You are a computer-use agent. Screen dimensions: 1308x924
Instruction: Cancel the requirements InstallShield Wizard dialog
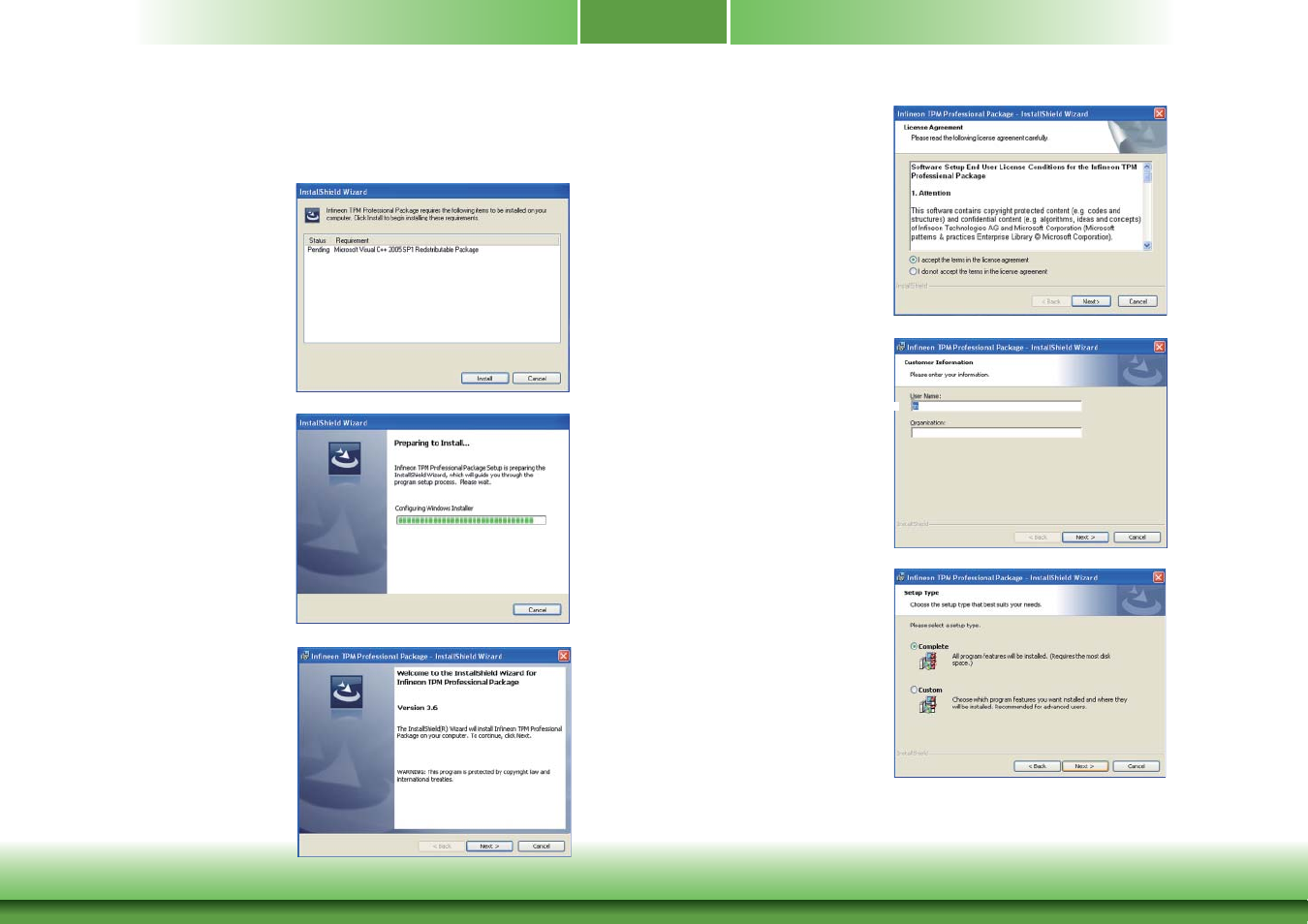537,379
